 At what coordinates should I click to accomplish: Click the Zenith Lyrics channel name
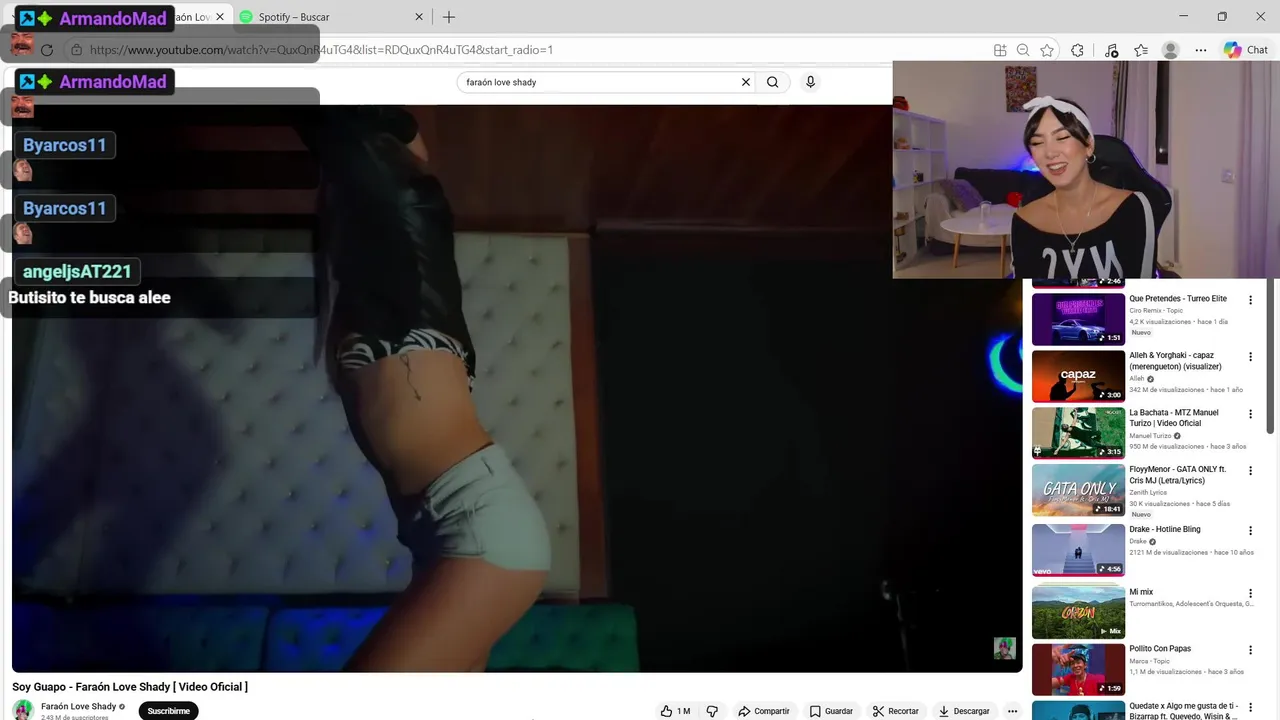(x=1148, y=493)
